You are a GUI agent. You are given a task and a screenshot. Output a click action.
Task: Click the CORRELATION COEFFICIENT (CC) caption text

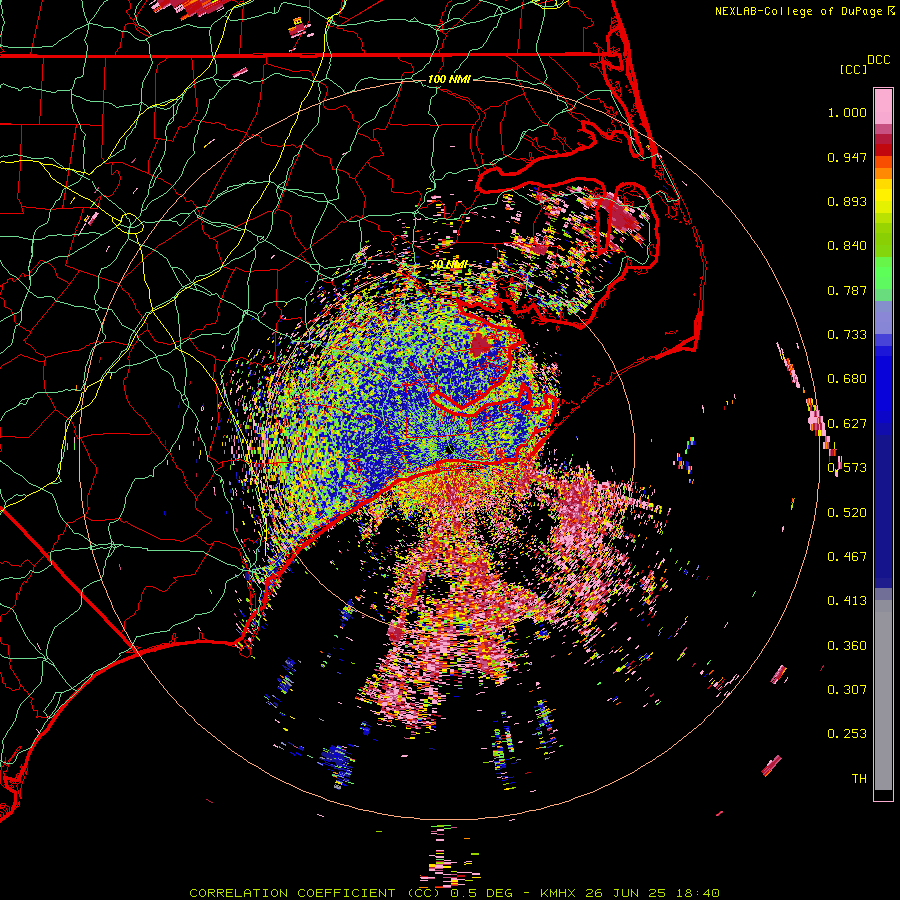pyautogui.click(x=315, y=893)
